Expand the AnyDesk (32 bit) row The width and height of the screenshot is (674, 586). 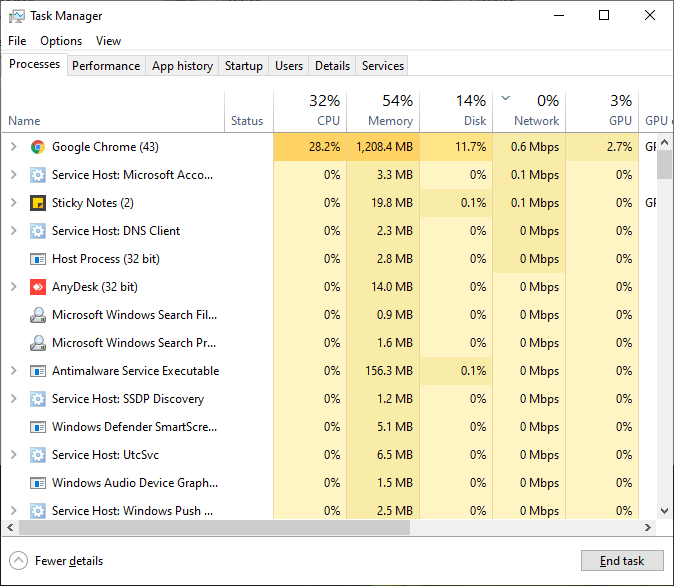pyautogui.click(x=13, y=286)
